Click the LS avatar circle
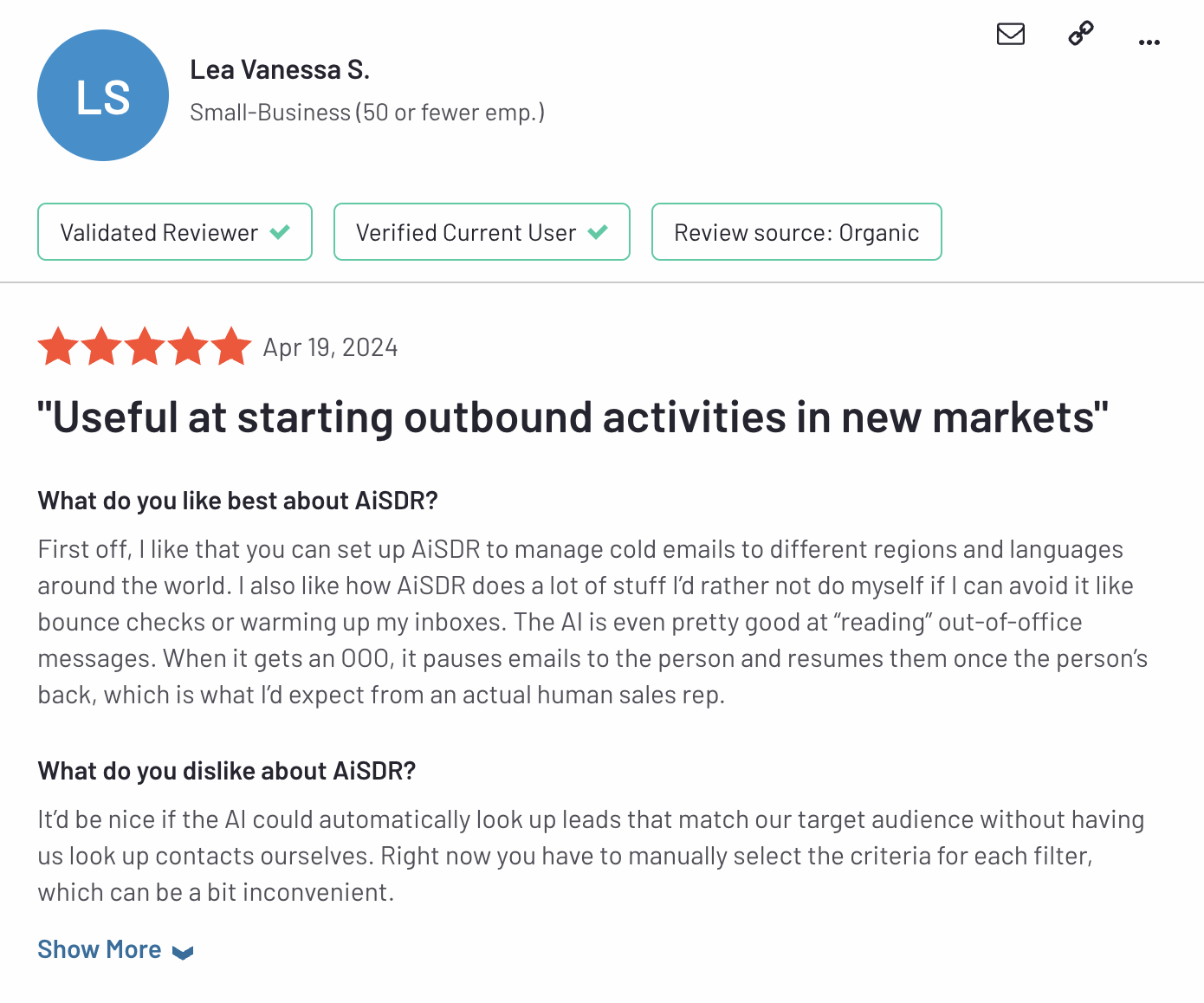Image resolution: width=1204 pixels, height=1003 pixels. click(x=103, y=95)
